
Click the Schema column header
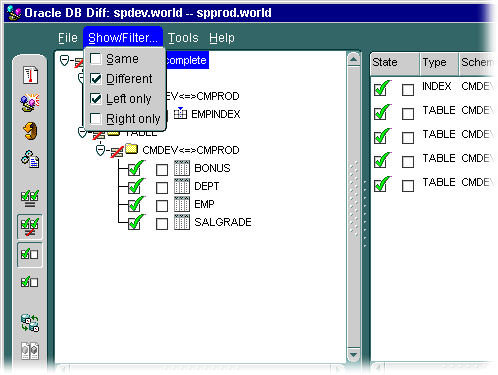[x=477, y=63]
